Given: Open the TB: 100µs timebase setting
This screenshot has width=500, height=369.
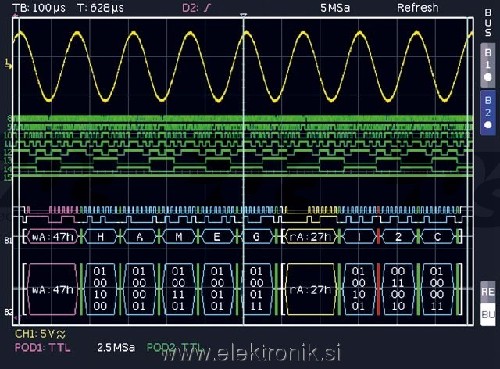Looking at the screenshot, I should tap(39, 8).
